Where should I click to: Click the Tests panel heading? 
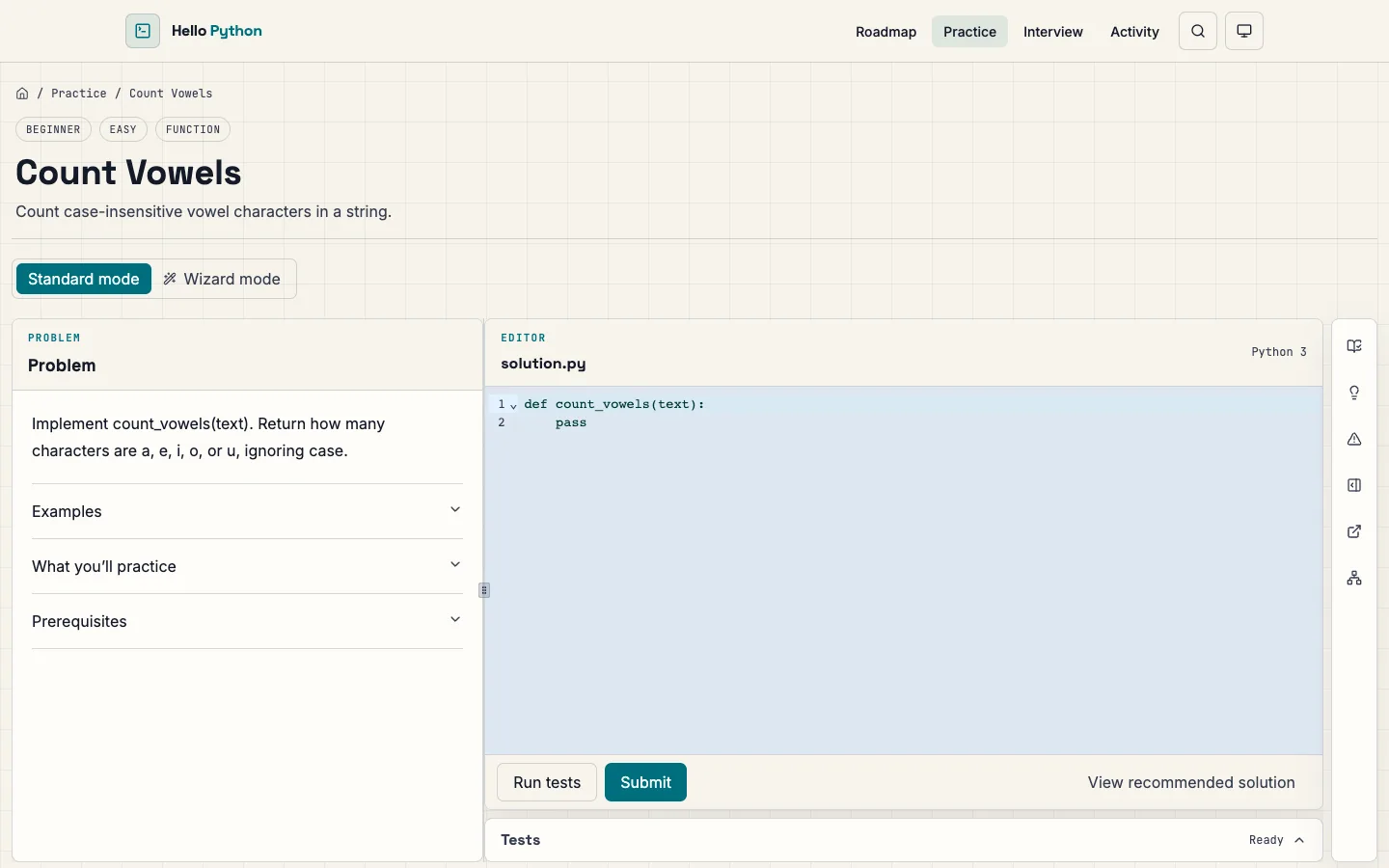click(x=521, y=840)
